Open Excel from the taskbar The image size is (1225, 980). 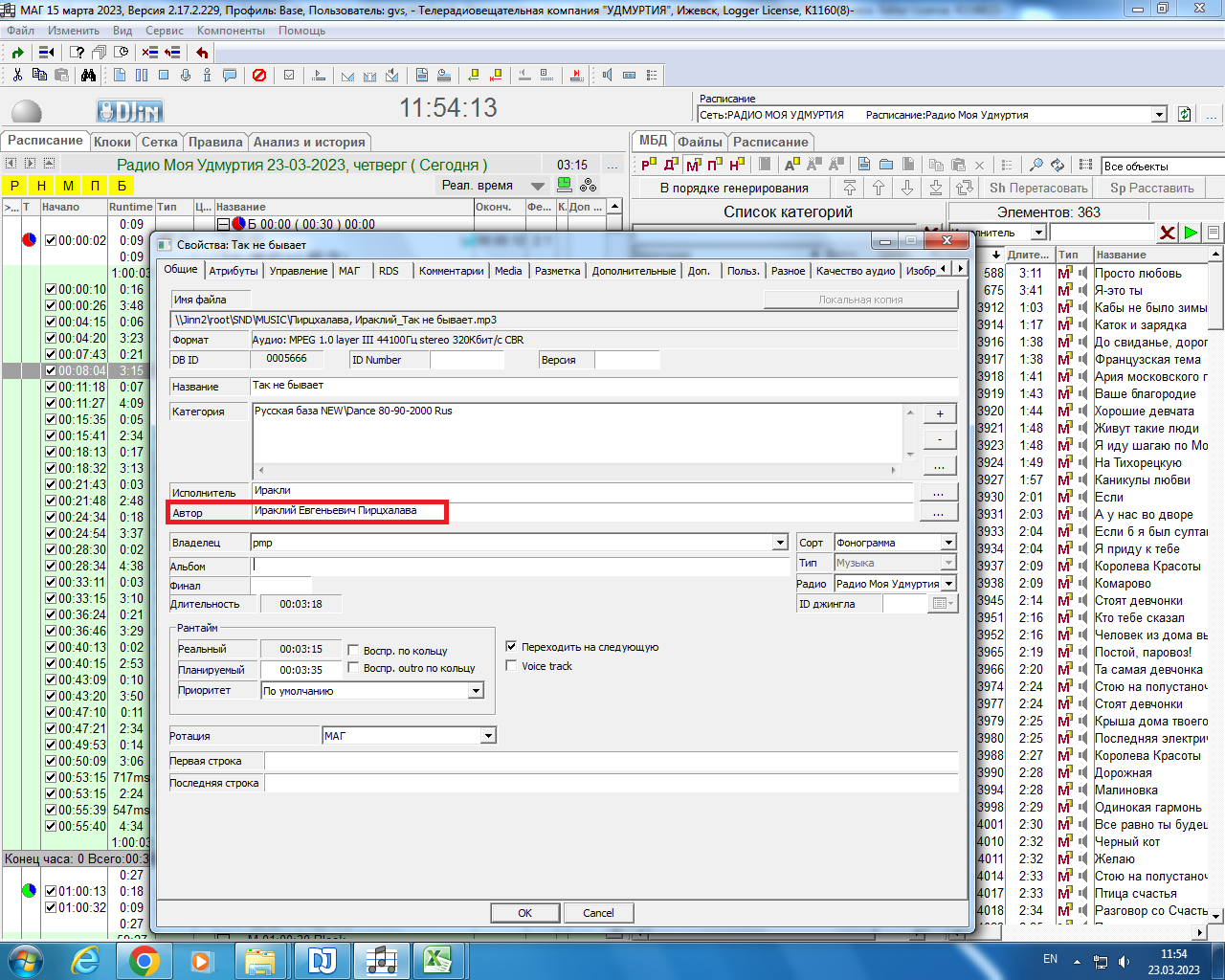(437, 960)
